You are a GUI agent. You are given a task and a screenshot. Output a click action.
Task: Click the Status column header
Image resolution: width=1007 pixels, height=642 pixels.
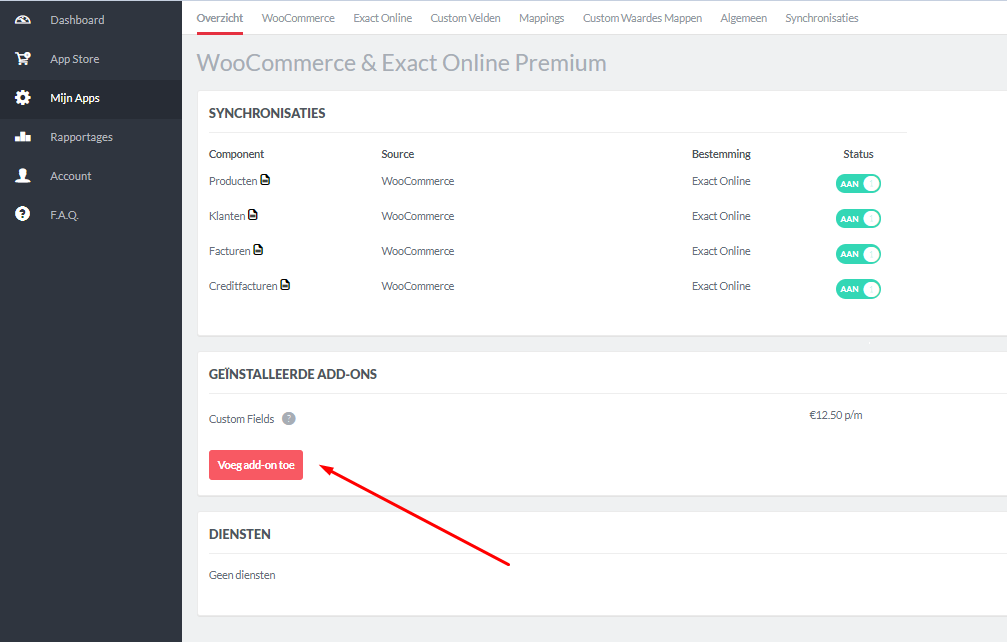pyautogui.click(x=858, y=154)
